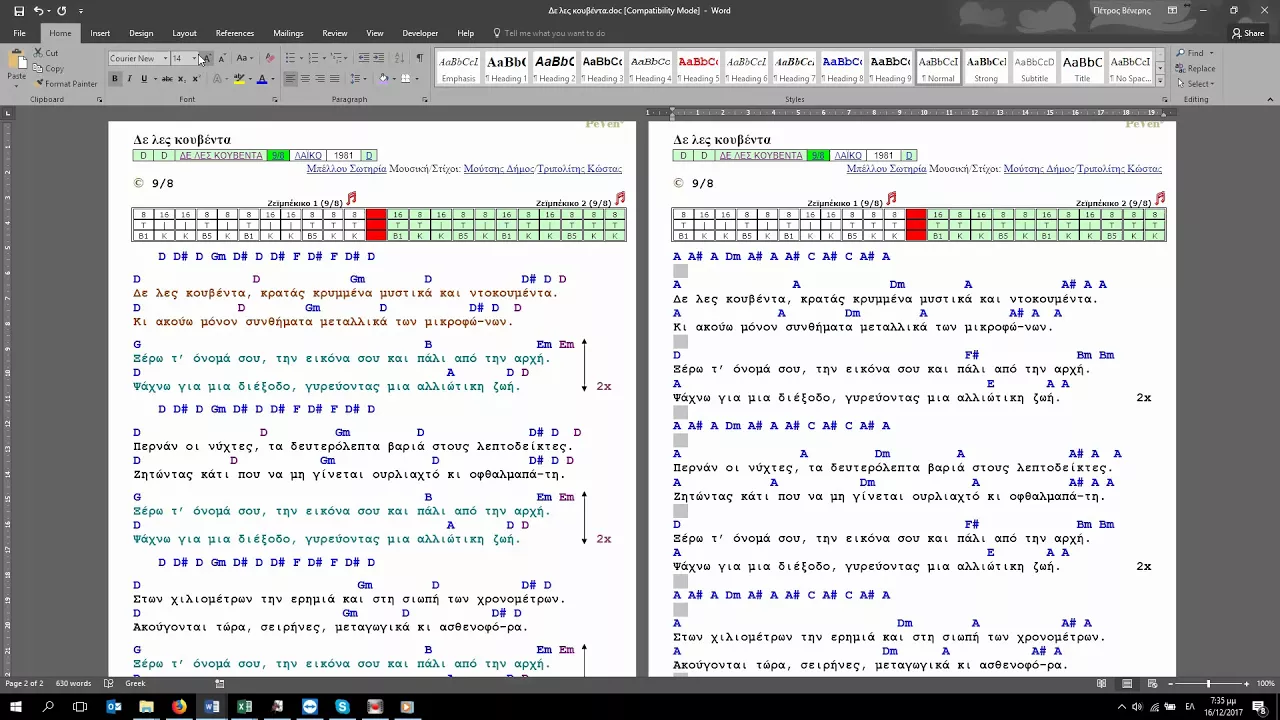Sort the selected text alphabetically
Viewport: 1280px width, 720px height.
[400, 58]
